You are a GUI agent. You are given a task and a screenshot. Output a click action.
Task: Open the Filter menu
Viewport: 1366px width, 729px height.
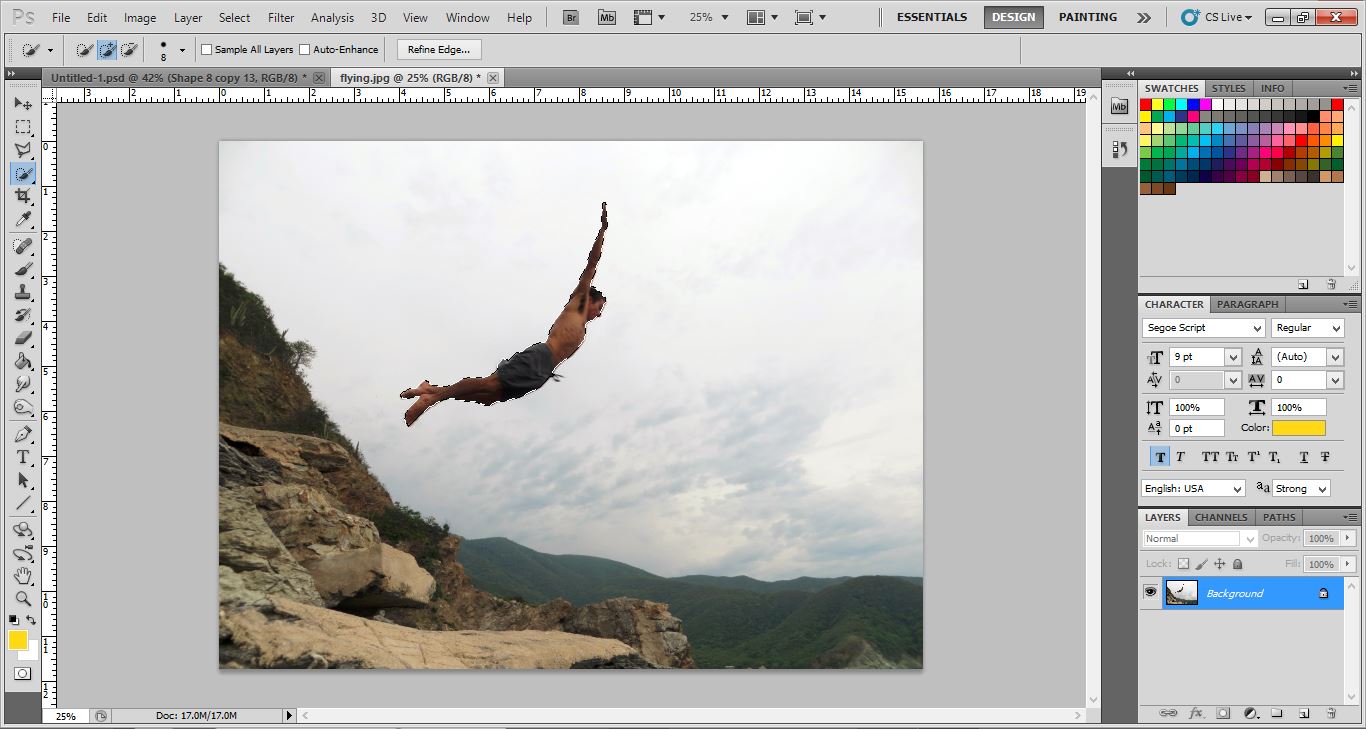point(281,17)
